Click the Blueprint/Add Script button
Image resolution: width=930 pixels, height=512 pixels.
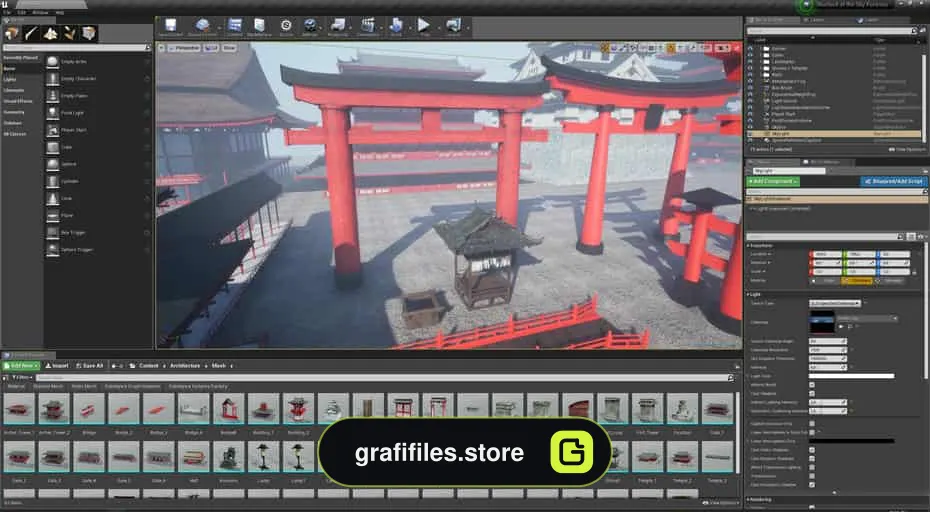coord(893,181)
